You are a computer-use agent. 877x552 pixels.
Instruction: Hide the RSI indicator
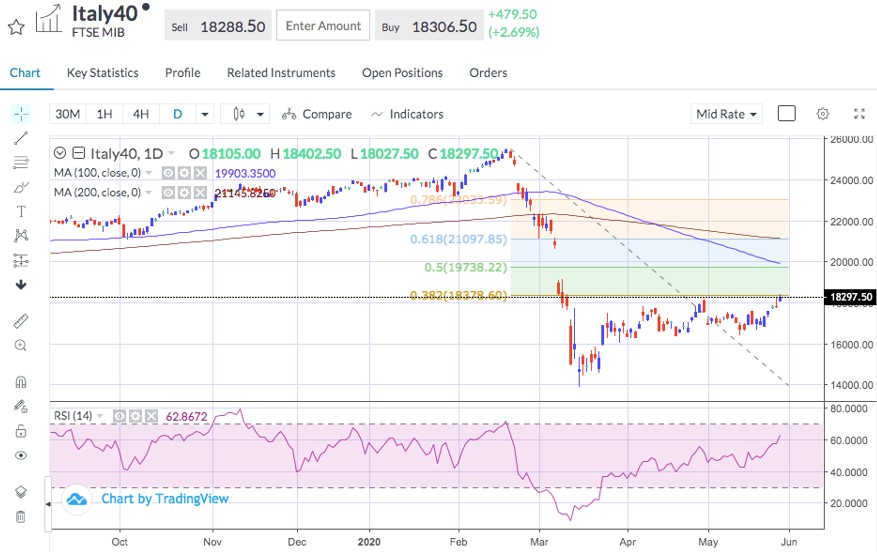click(x=120, y=416)
